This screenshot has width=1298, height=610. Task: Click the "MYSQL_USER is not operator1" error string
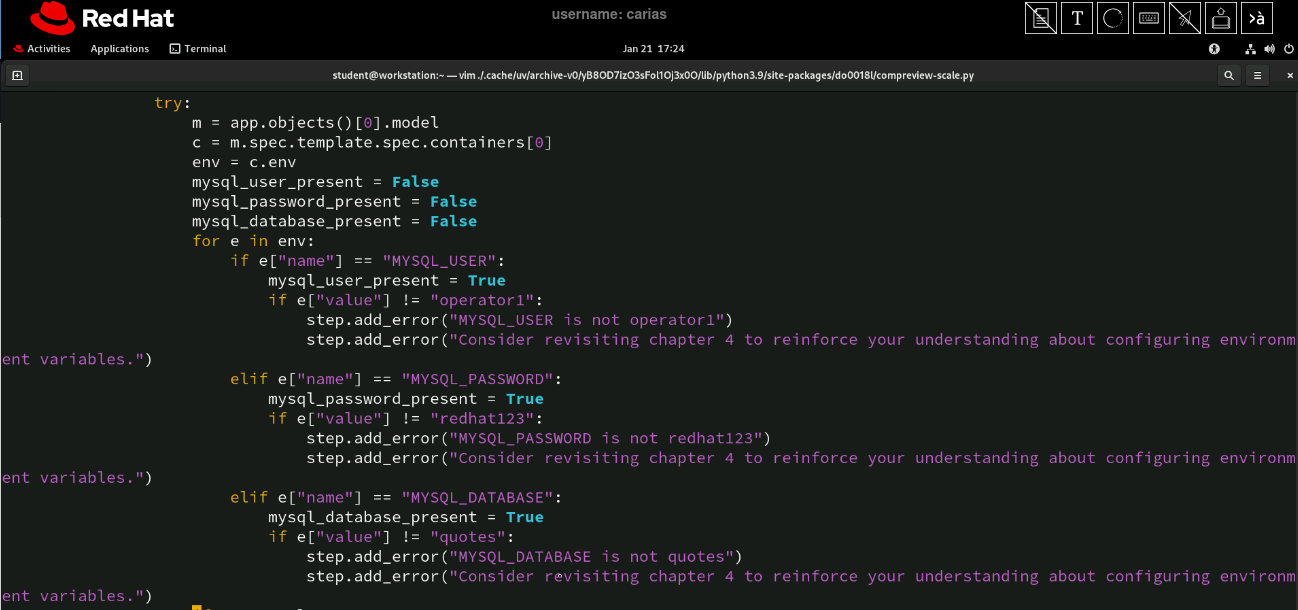[x=587, y=320]
